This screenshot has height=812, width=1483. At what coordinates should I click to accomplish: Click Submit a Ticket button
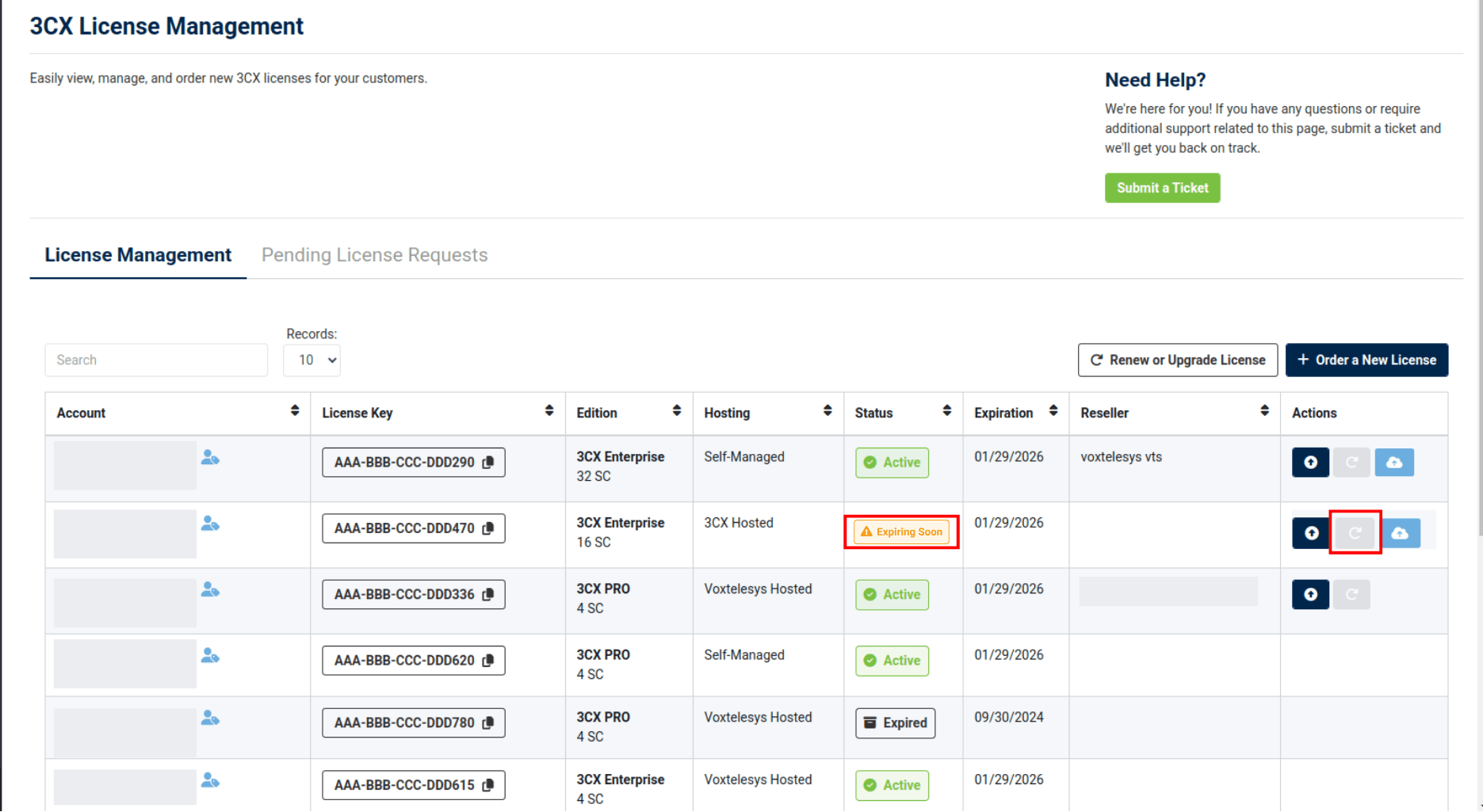point(1163,189)
